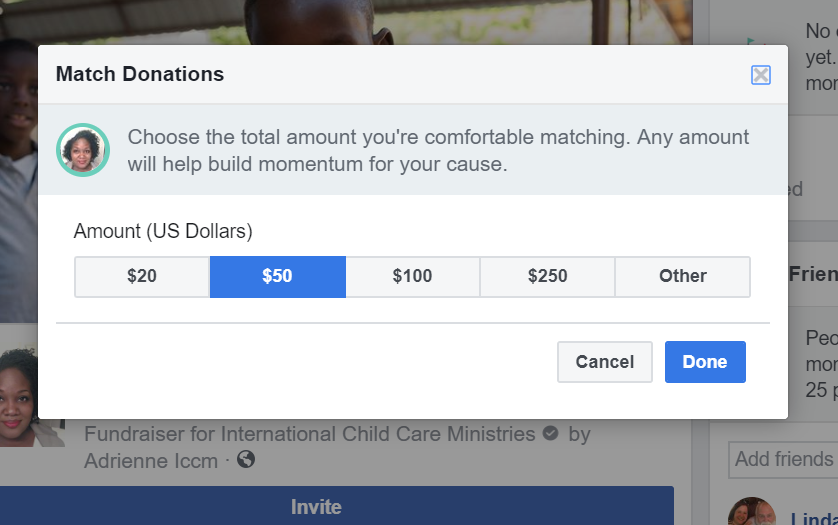Viewport: 838px width, 525px height.
Task: Click the Match Donations dialog title
Action: click(140, 74)
